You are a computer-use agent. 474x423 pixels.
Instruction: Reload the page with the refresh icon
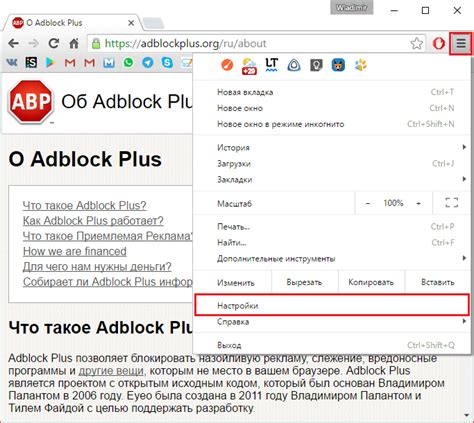click(54, 43)
